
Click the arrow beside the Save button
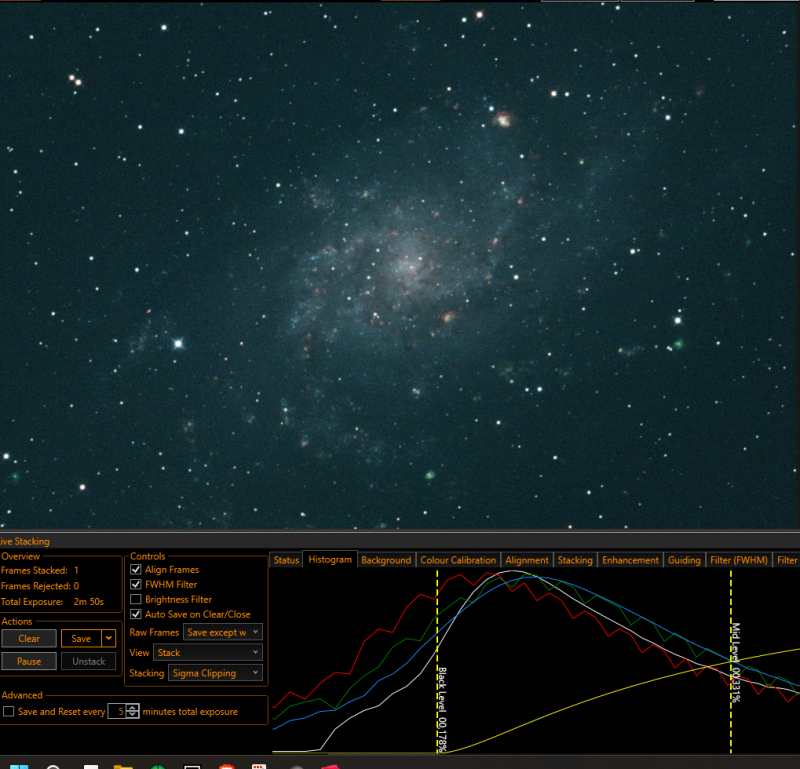pyautogui.click(x=108, y=639)
